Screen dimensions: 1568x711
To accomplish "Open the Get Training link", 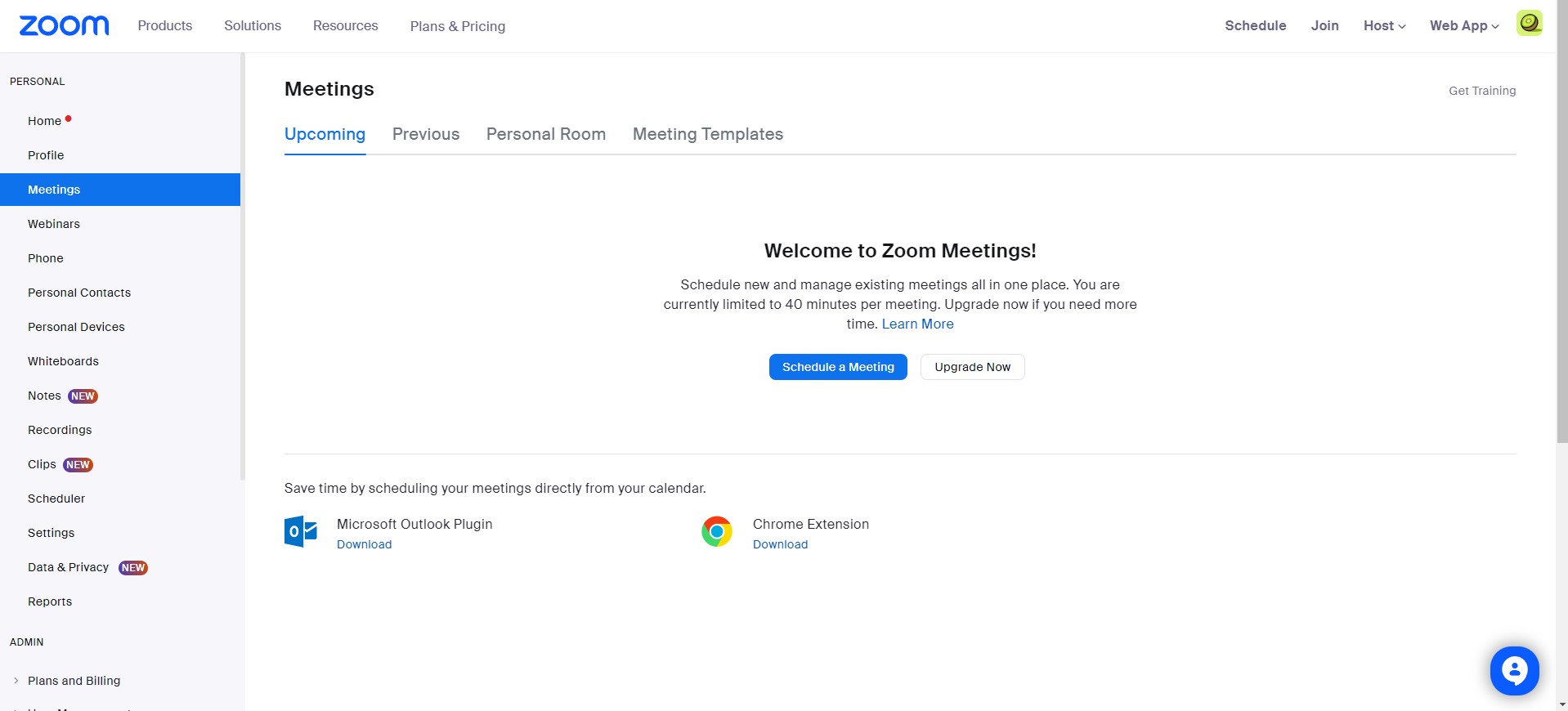I will tap(1482, 91).
